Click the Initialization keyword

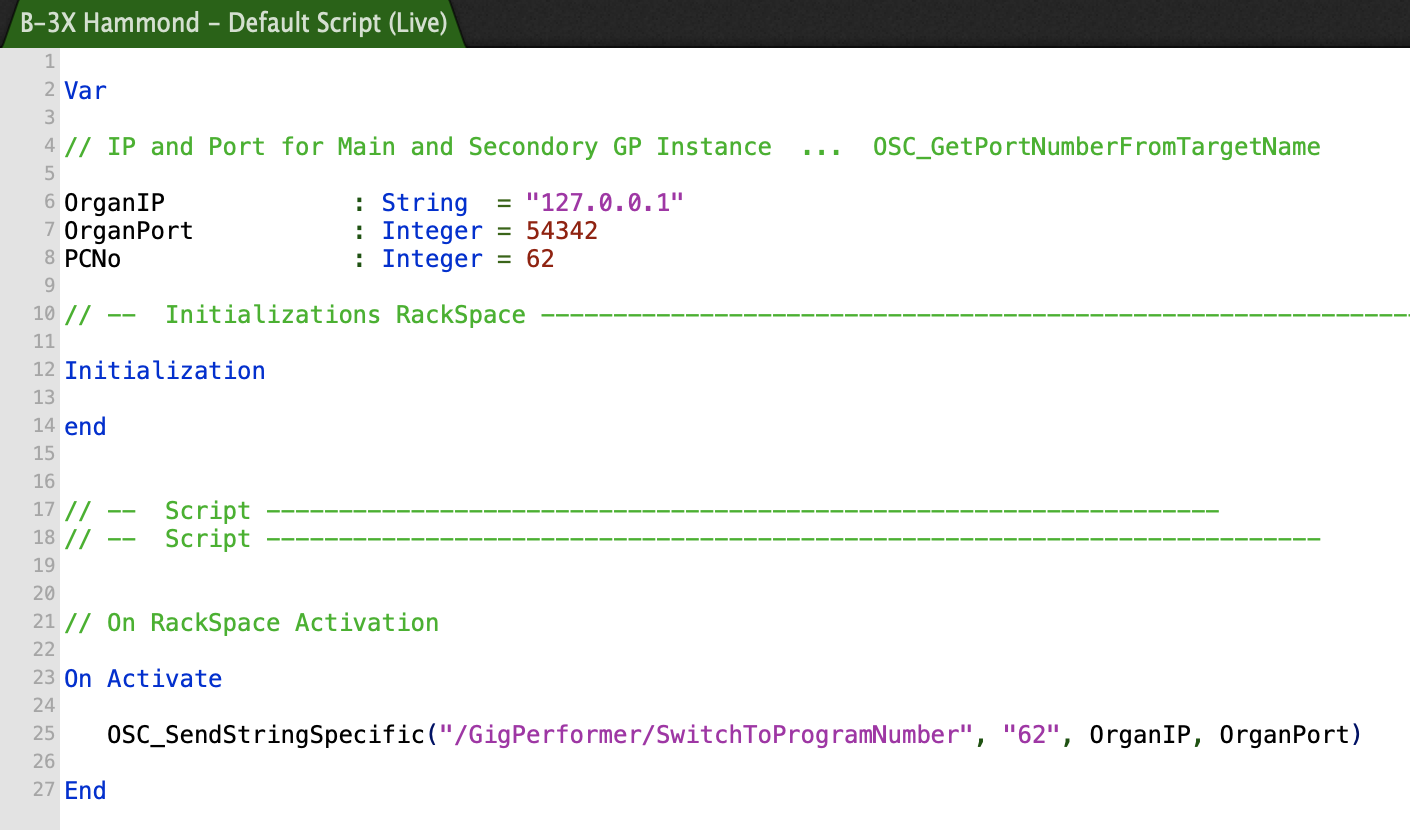tap(165, 371)
